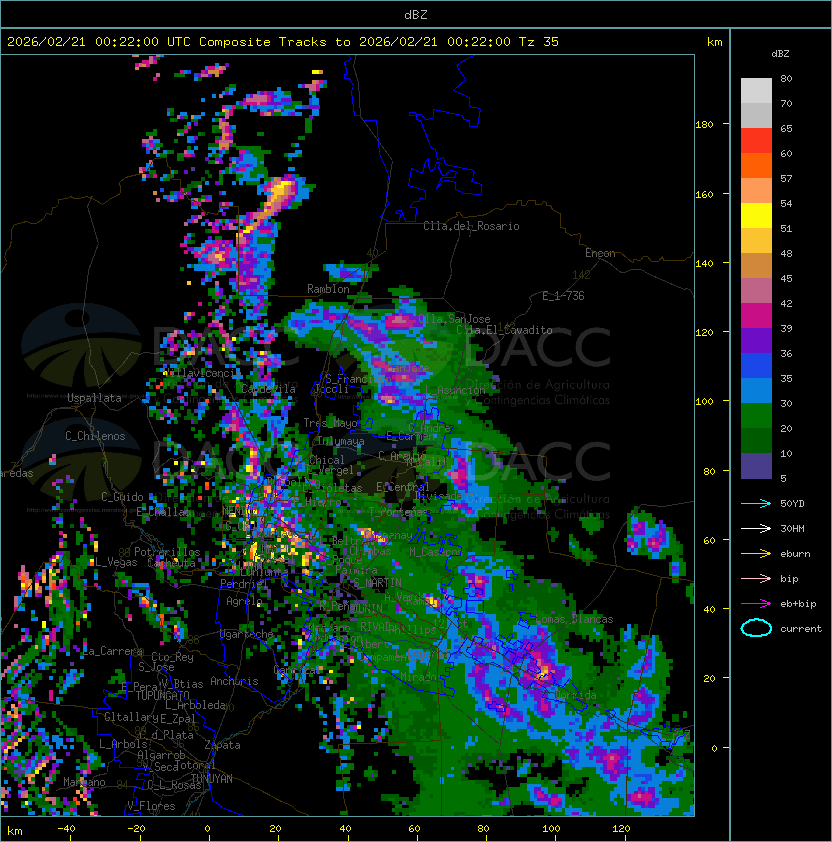
Task: Click the 'S_MARTIN' map label
Action: (x=378, y=583)
